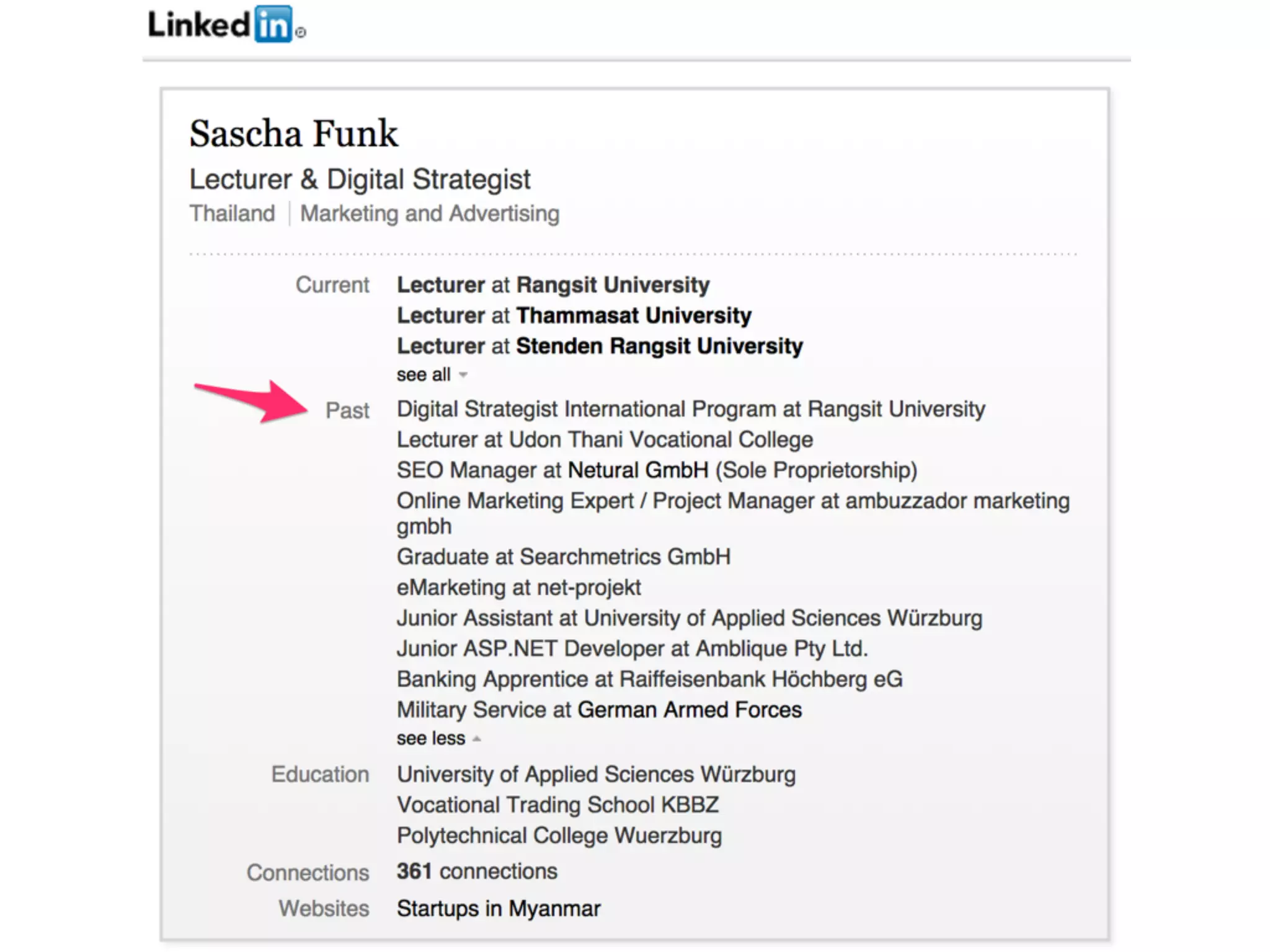The width and height of the screenshot is (1270, 952).
Task: Open German Armed Forces link
Action: 689,710
